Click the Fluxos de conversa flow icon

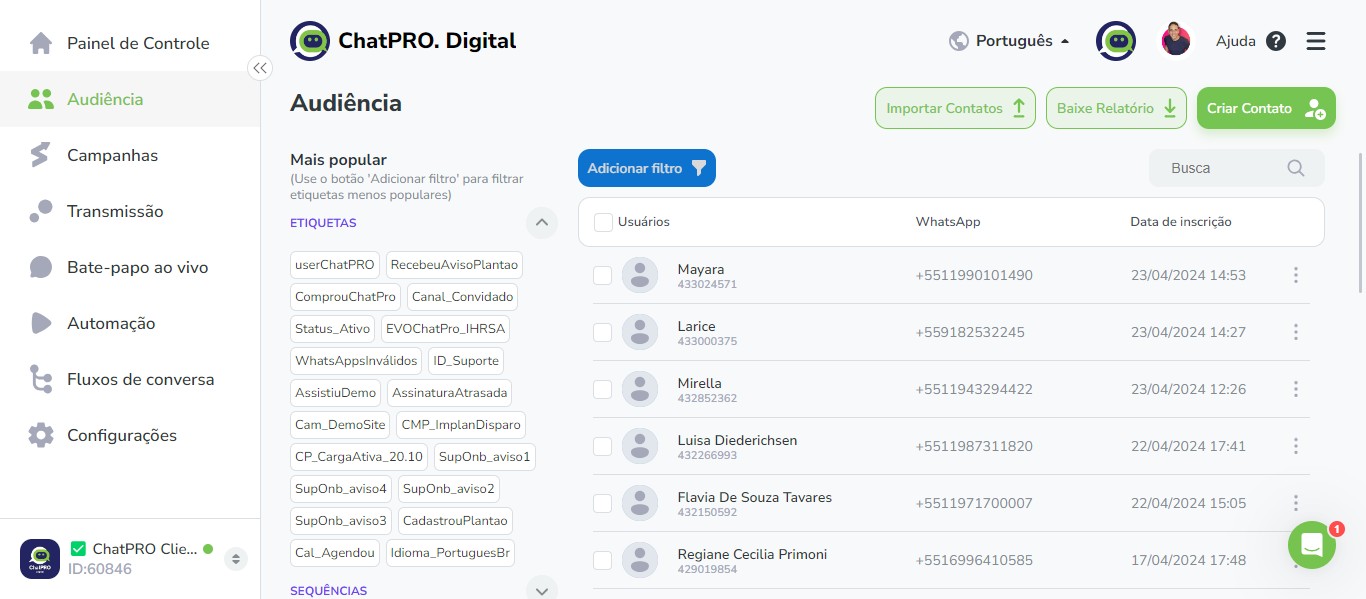tap(41, 379)
